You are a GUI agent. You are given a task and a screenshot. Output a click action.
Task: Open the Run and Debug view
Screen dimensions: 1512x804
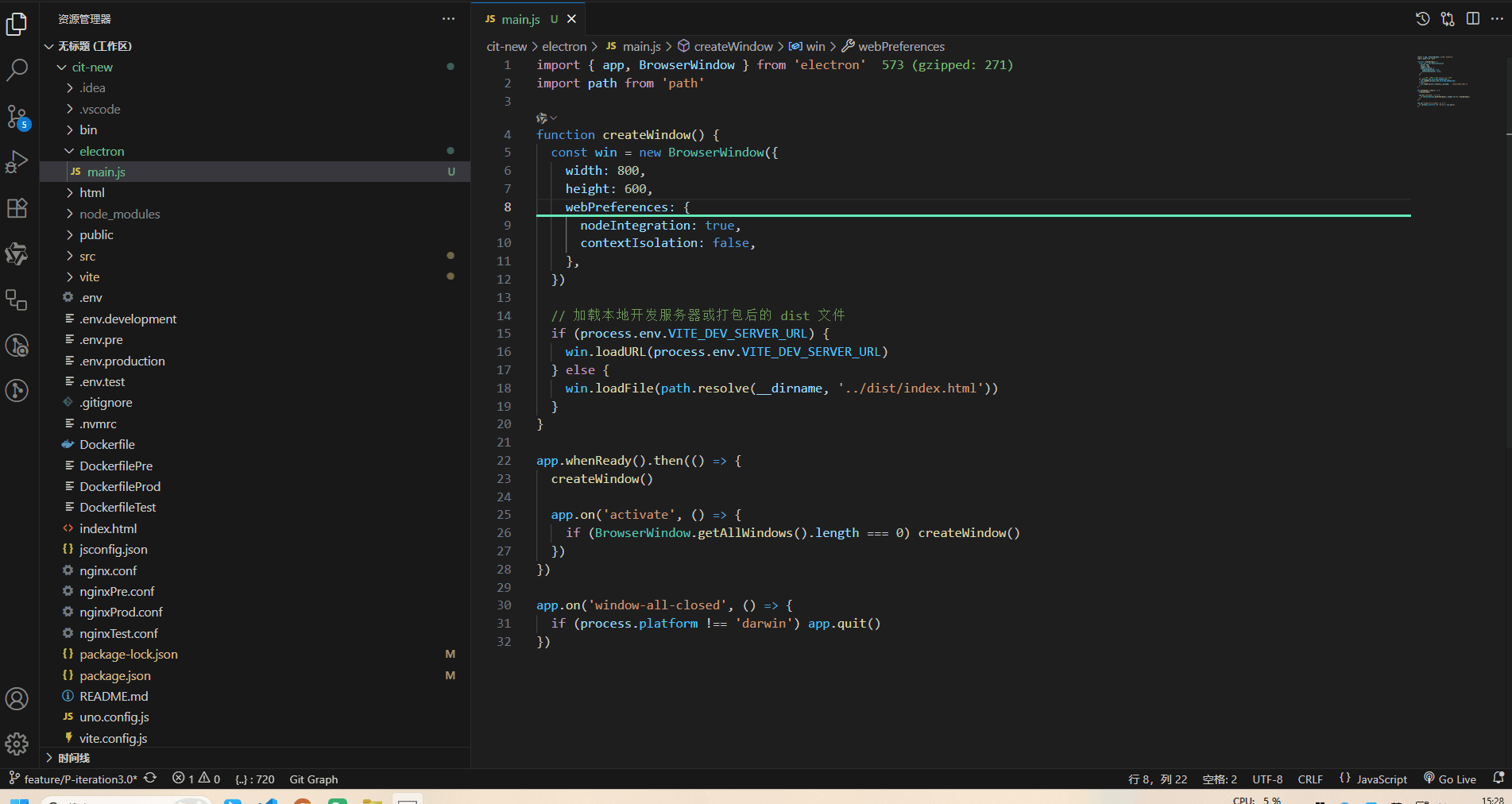[x=17, y=161]
